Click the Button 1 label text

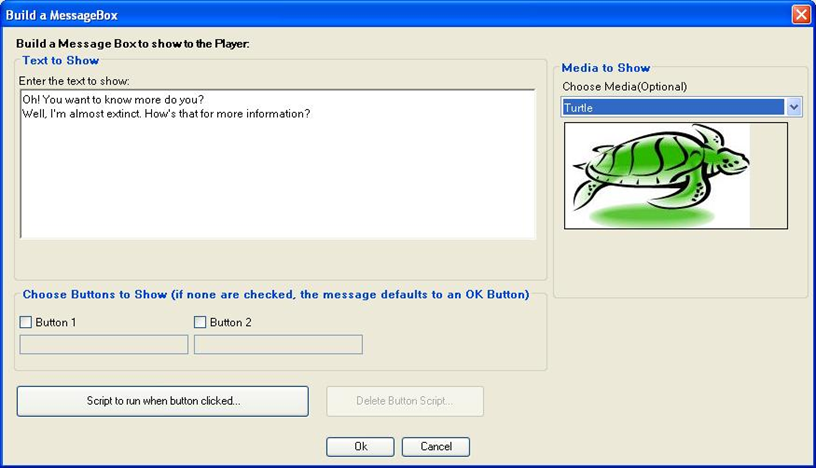[x=56, y=323]
